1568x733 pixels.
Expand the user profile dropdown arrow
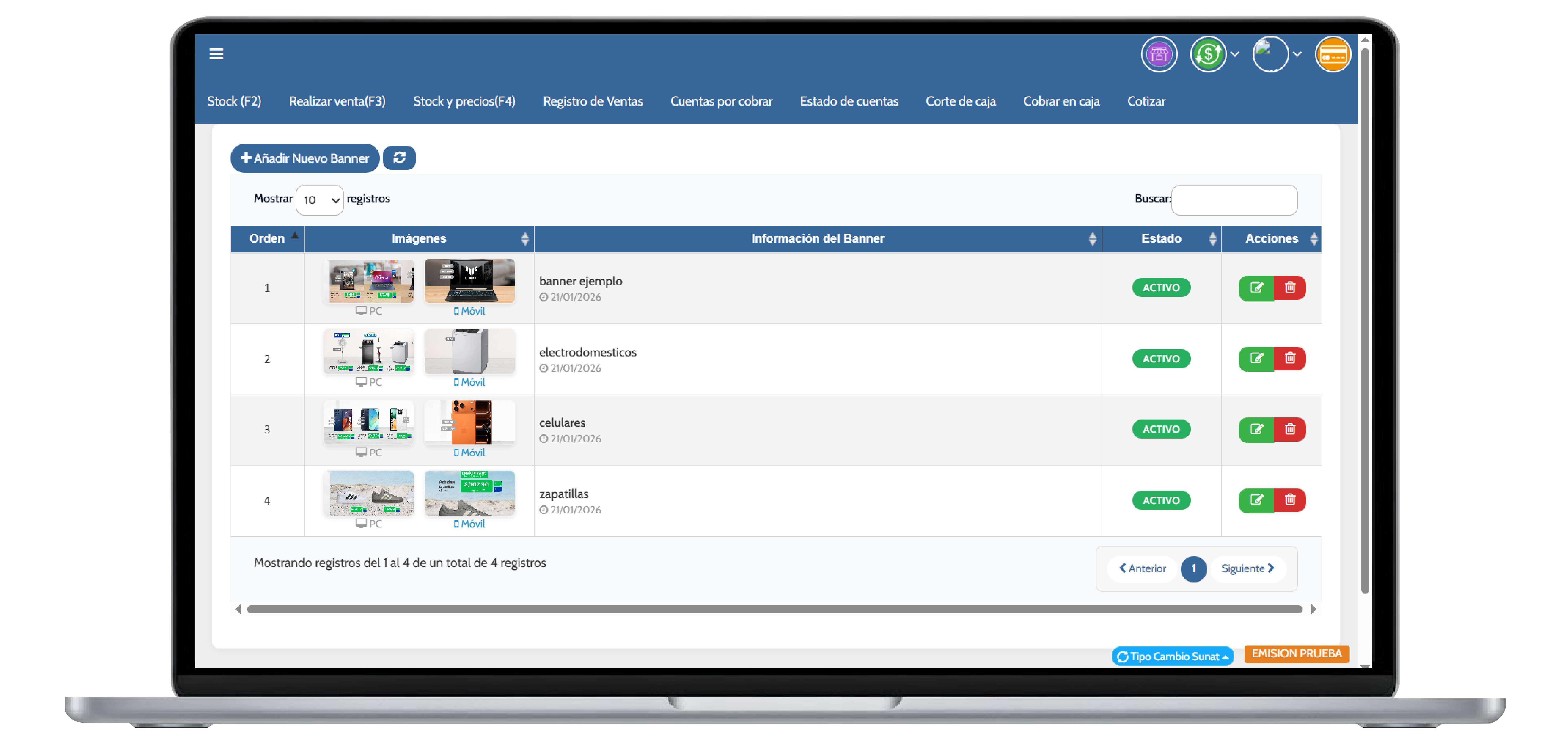pyautogui.click(x=1297, y=55)
